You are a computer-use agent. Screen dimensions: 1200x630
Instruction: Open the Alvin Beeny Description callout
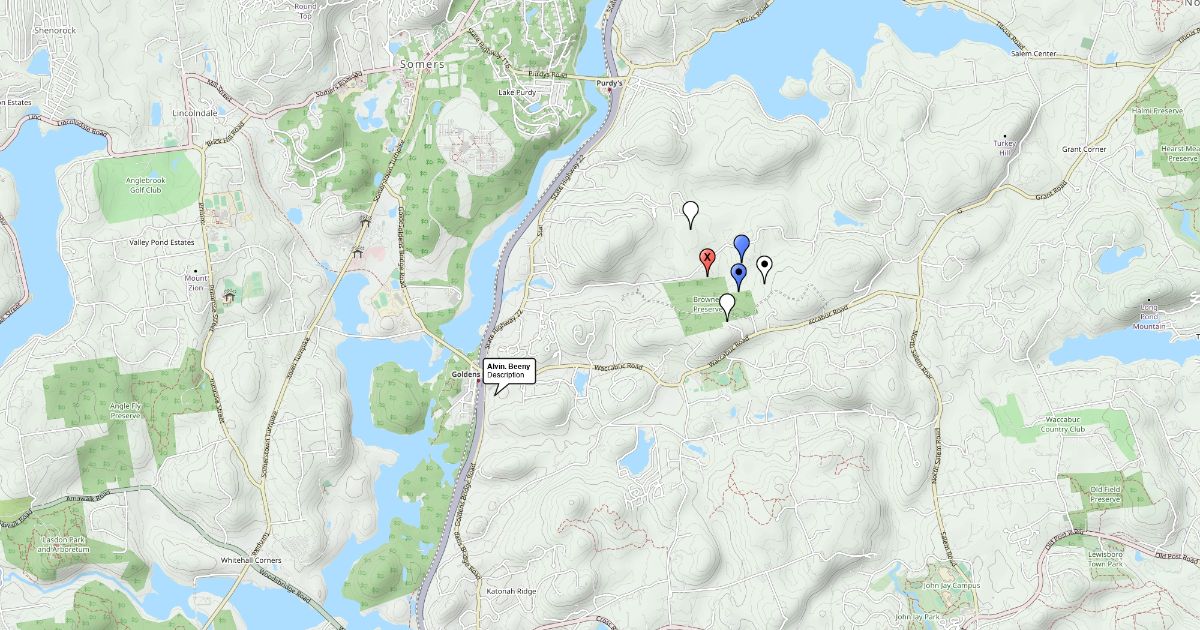click(x=510, y=372)
